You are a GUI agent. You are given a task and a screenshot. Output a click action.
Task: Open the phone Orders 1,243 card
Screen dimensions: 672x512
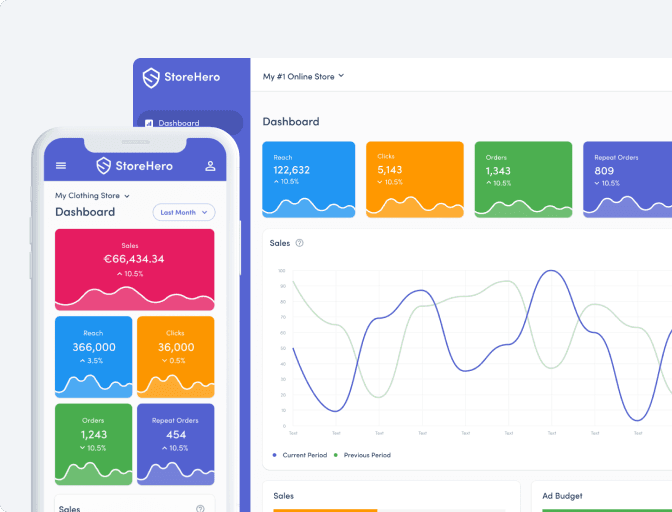point(93,444)
